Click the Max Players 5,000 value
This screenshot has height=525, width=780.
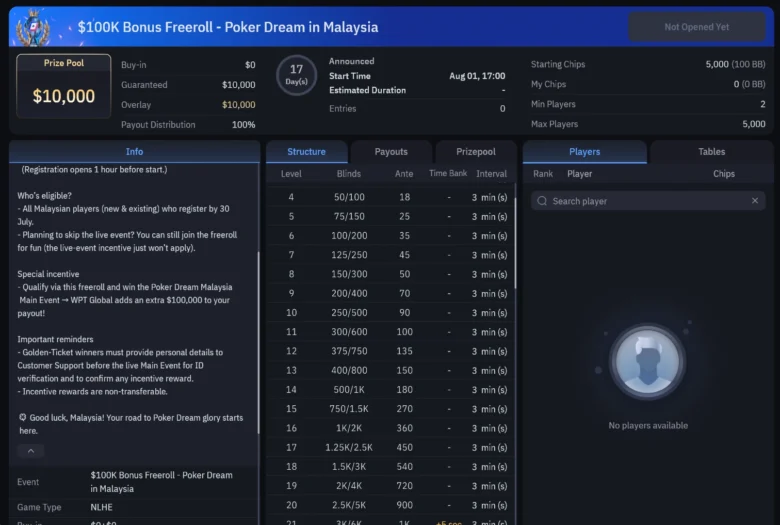pos(754,124)
